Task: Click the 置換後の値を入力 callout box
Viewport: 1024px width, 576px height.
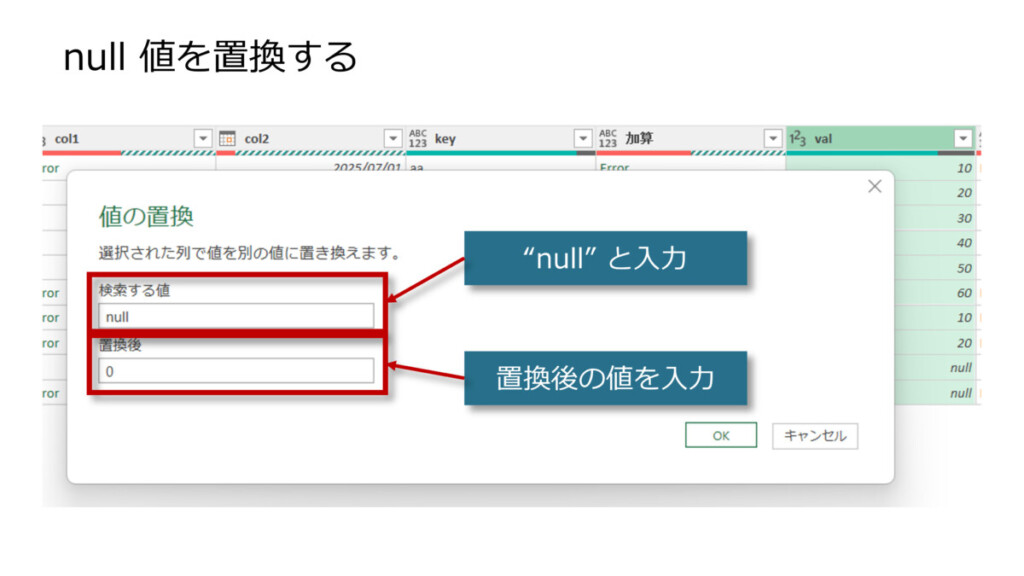Action: [x=605, y=378]
